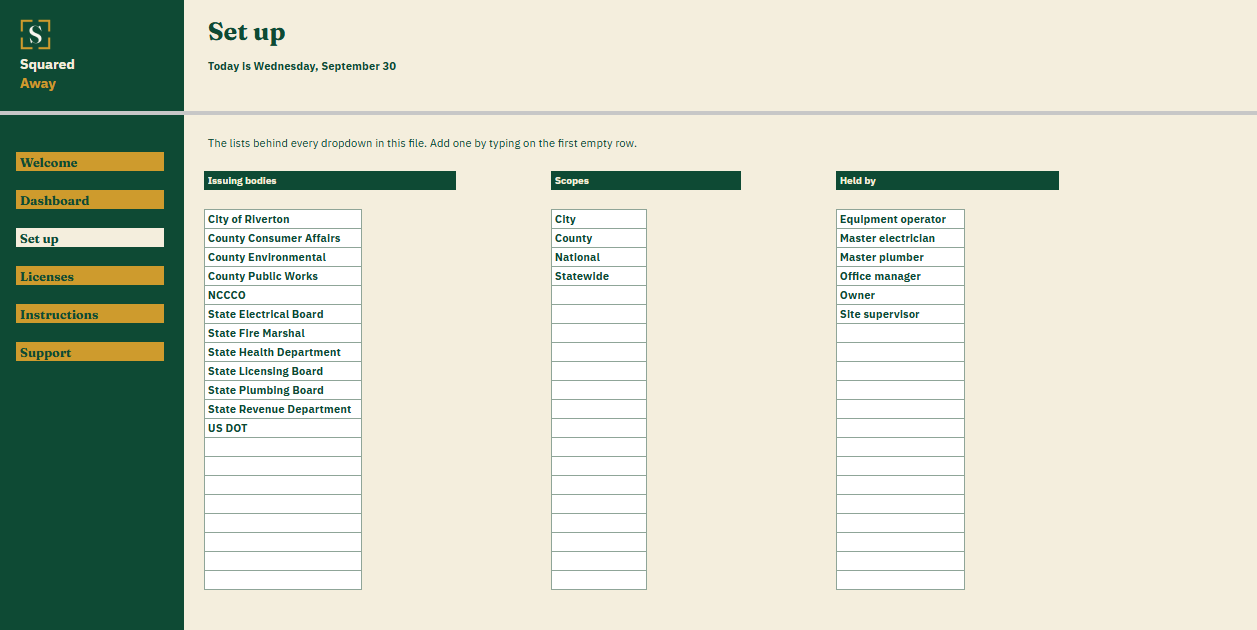Select the Master plumber cell

pyautogui.click(x=900, y=257)
